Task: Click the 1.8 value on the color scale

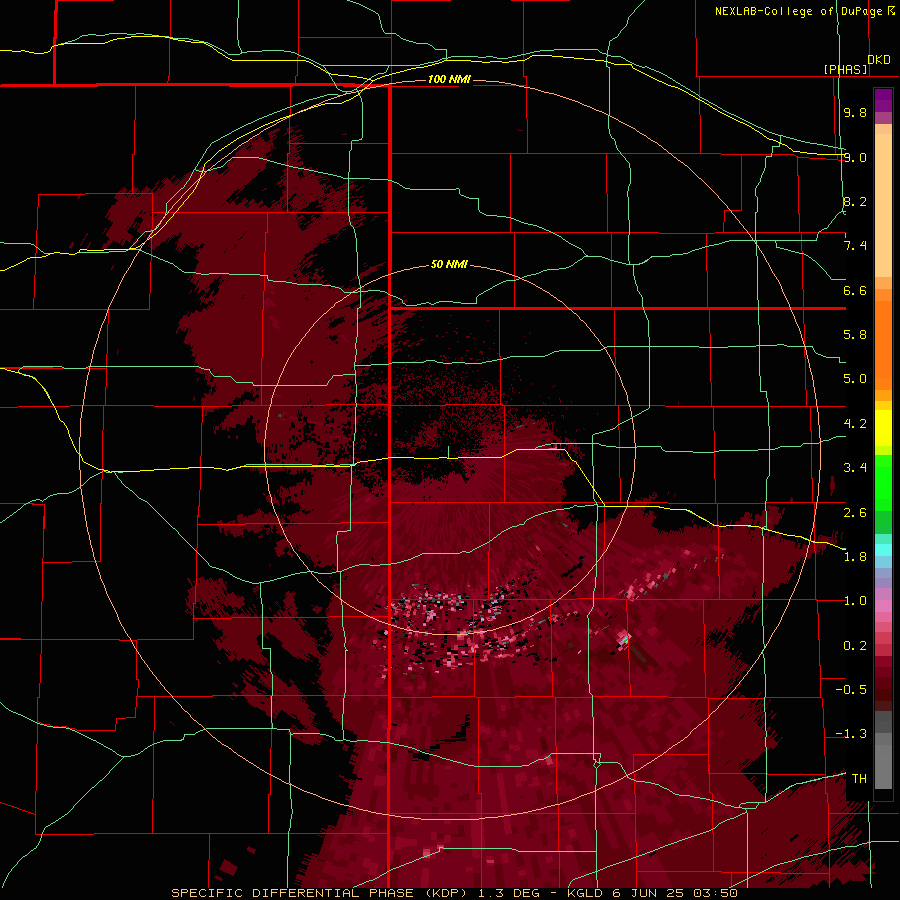Action: [x=855, y=557]
